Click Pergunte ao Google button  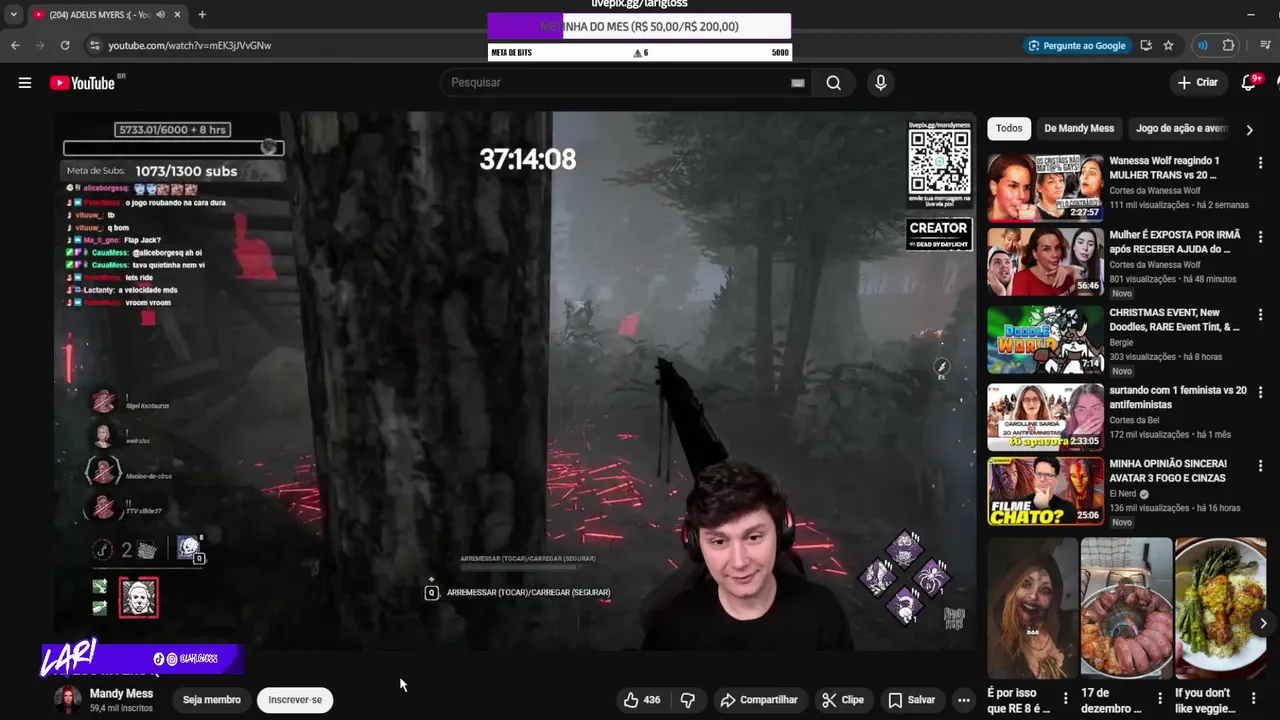1076,45
